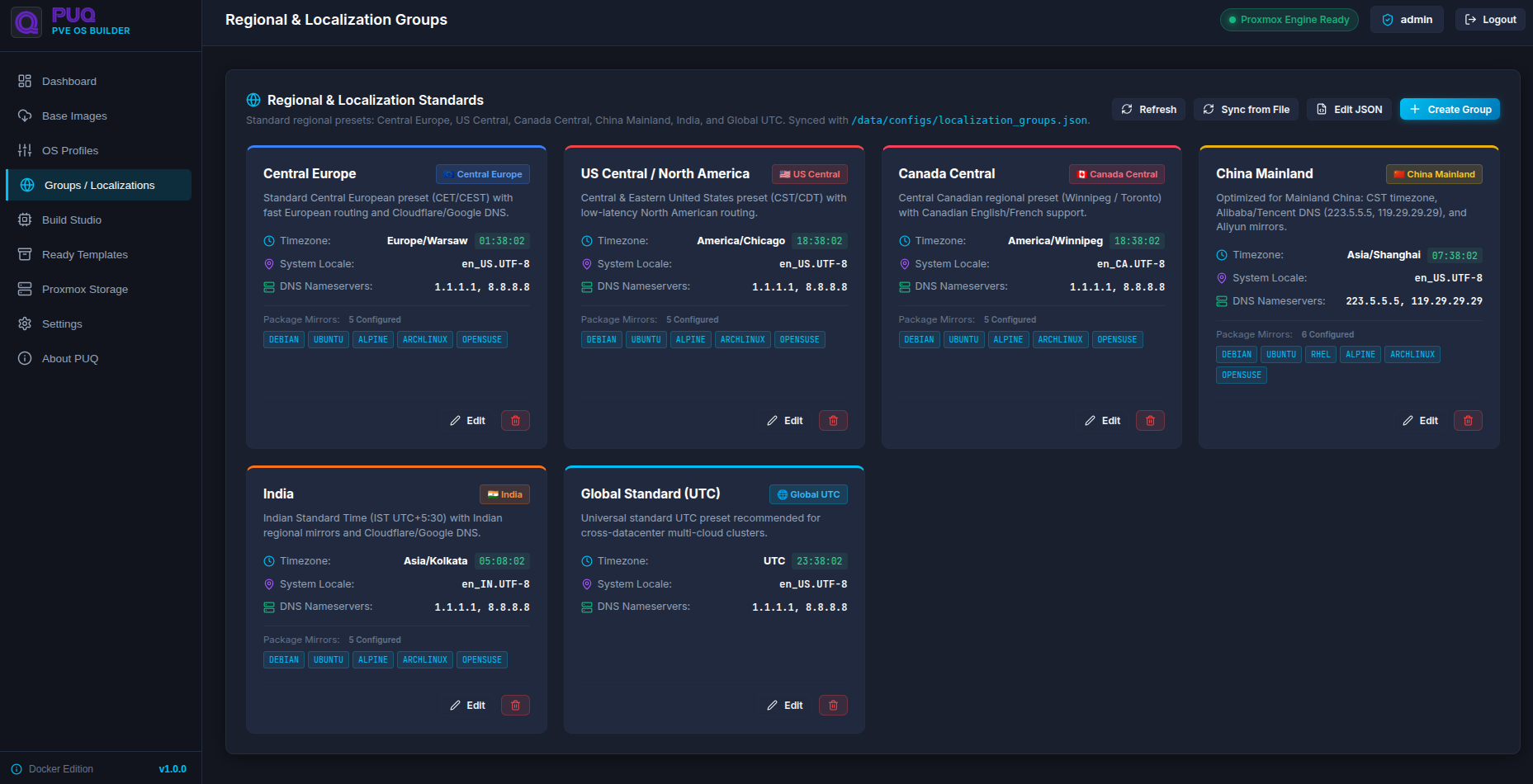Delete the Canada Central group
1533x784 pixels.
[x=1150, y=421]
